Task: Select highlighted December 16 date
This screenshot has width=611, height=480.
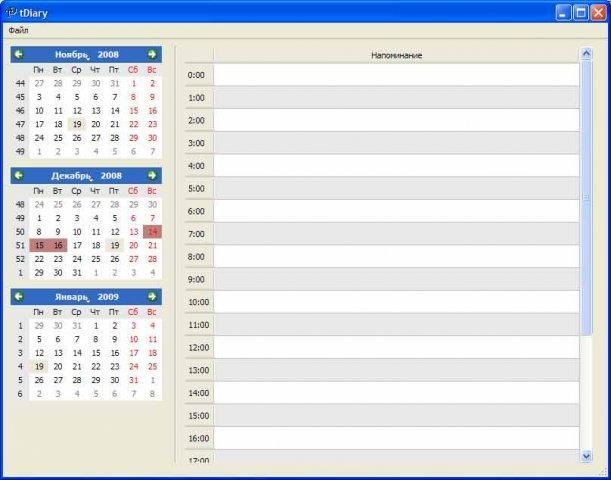Action: (58, 245)
